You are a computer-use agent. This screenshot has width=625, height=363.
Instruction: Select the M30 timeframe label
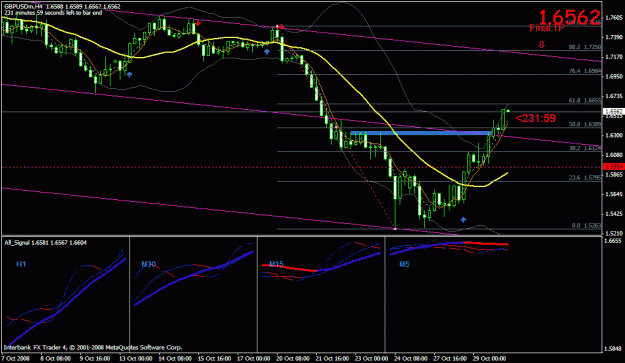(149, 264)
